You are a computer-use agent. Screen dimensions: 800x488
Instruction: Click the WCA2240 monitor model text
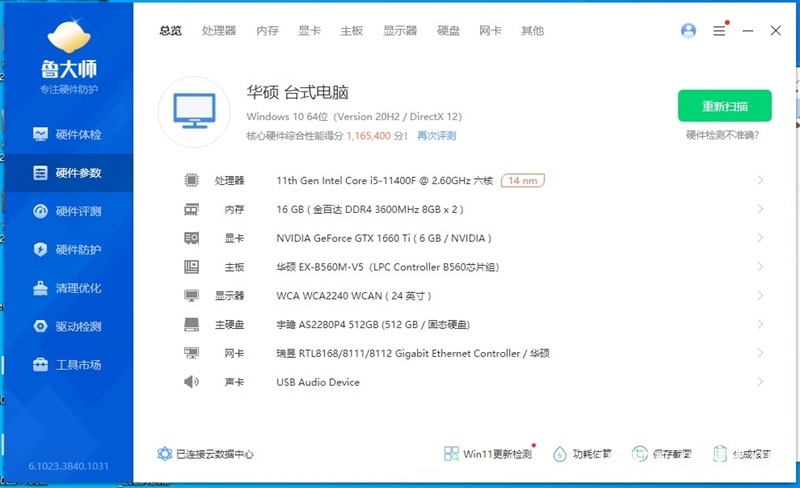(354, 296)
